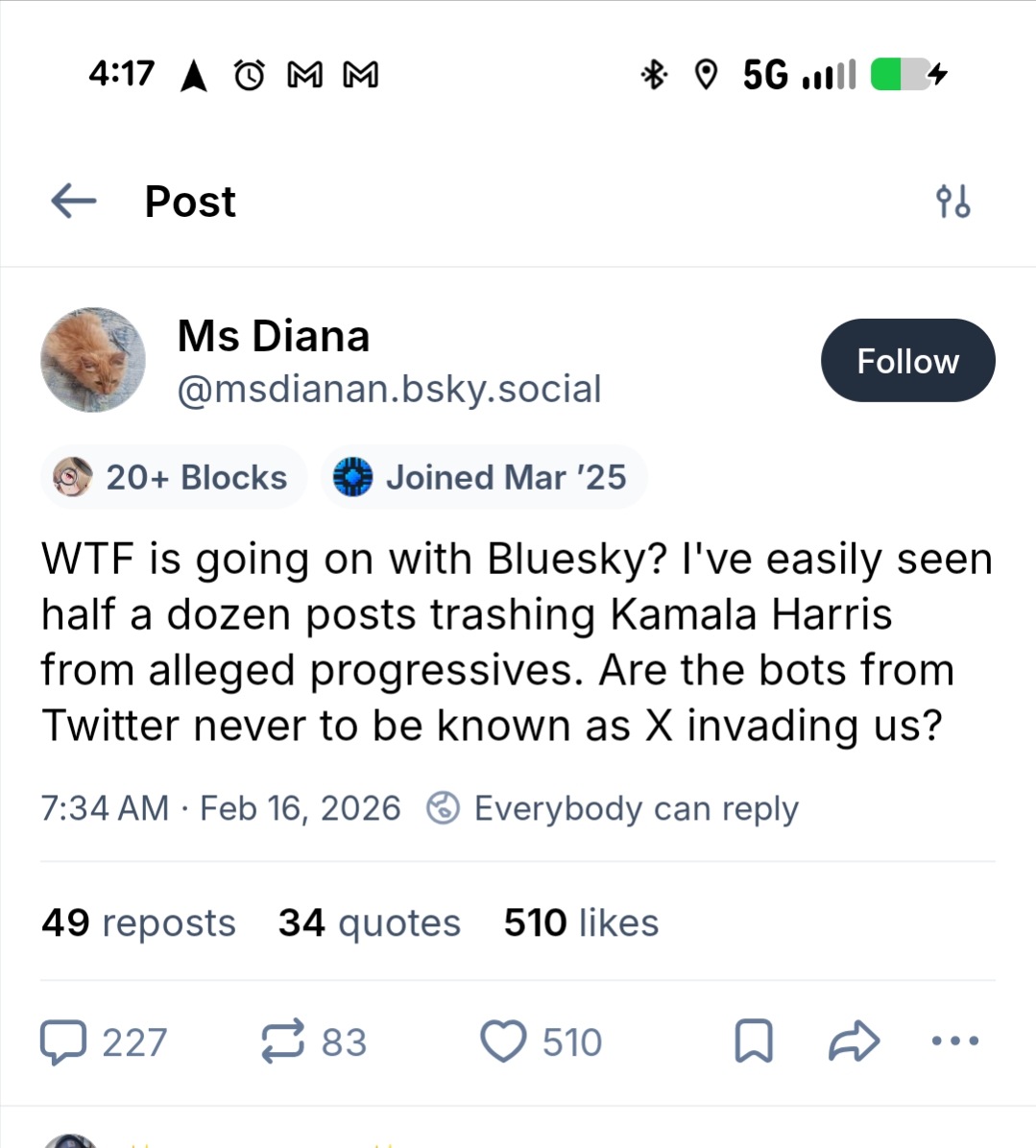Open Ms Diana's cat avatar
1036x1148 pixels.
tap(93, 360)
